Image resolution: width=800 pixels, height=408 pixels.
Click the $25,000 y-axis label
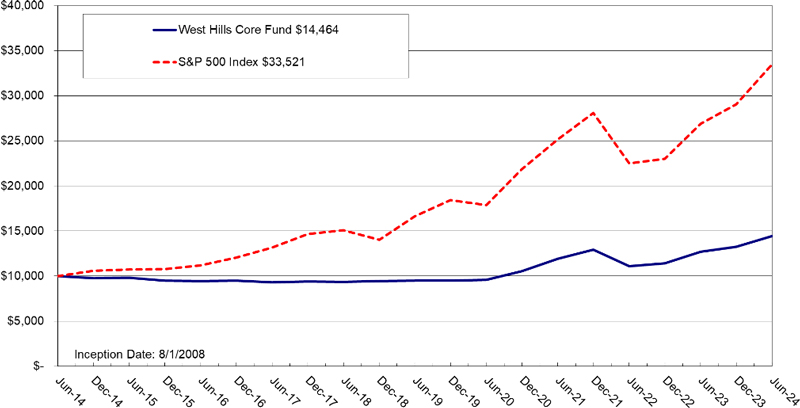(22, 141)
